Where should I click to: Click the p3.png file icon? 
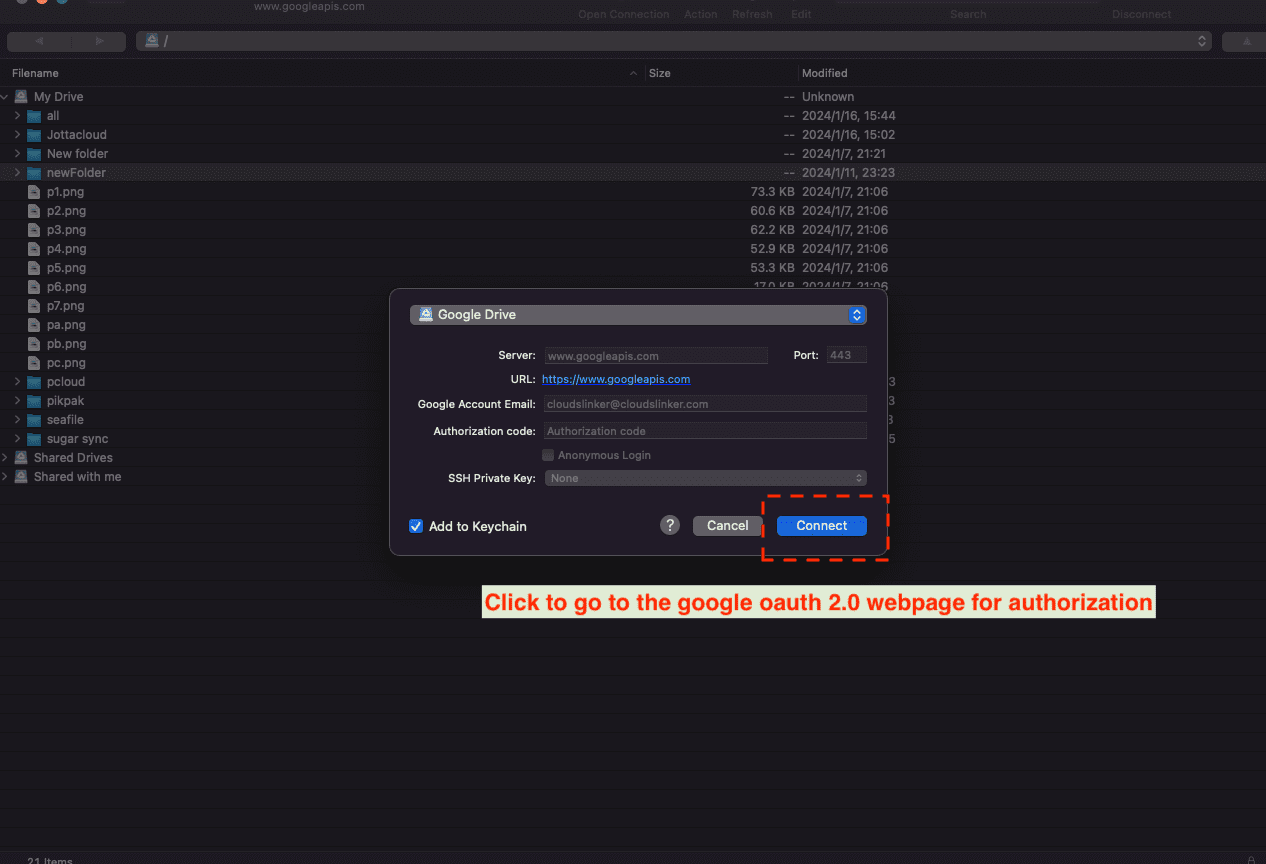[34, 230]
